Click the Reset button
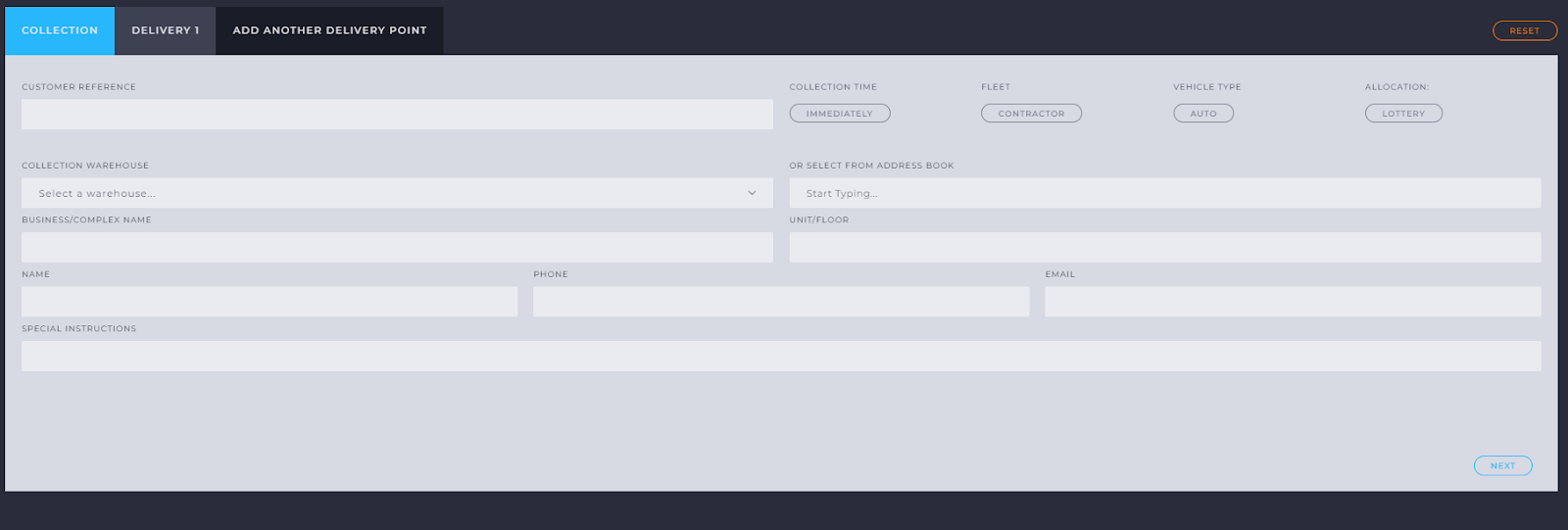This screenshot has height=530, width=1568. tap(1525, 30)
